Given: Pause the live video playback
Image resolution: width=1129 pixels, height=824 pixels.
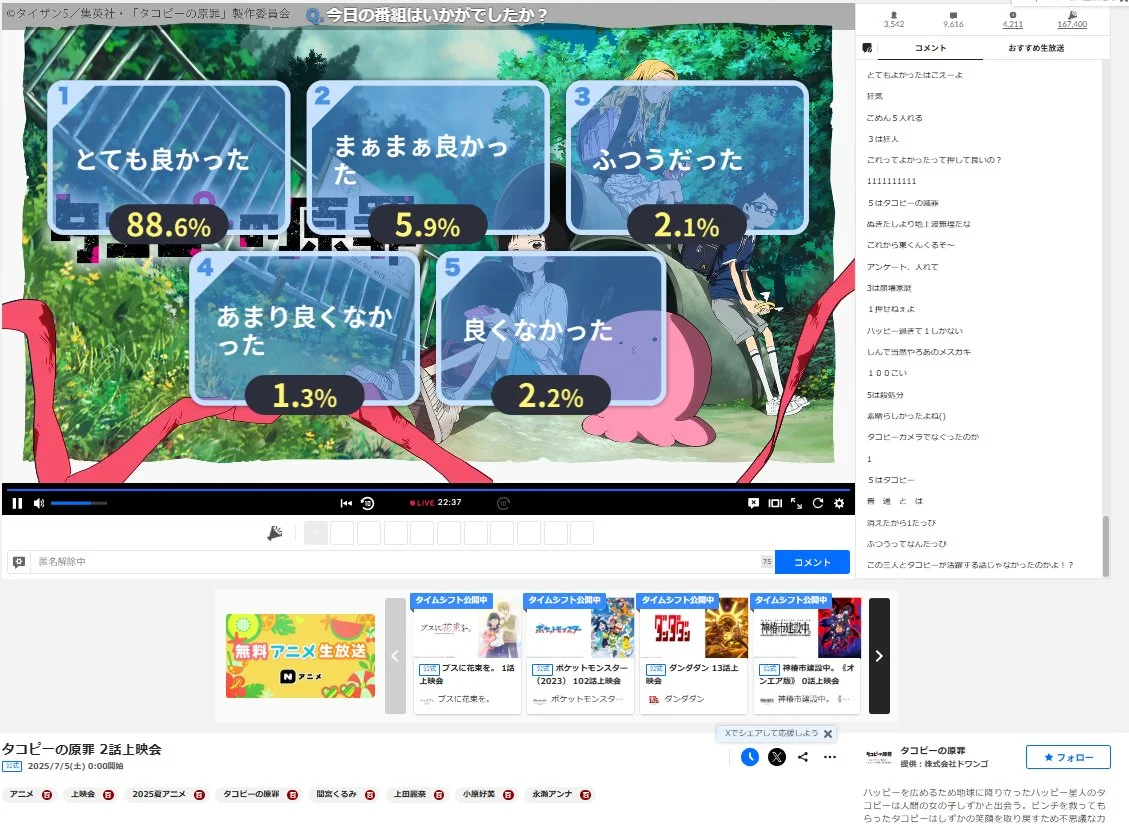Looking at the screenshot, I should [17, 503].
